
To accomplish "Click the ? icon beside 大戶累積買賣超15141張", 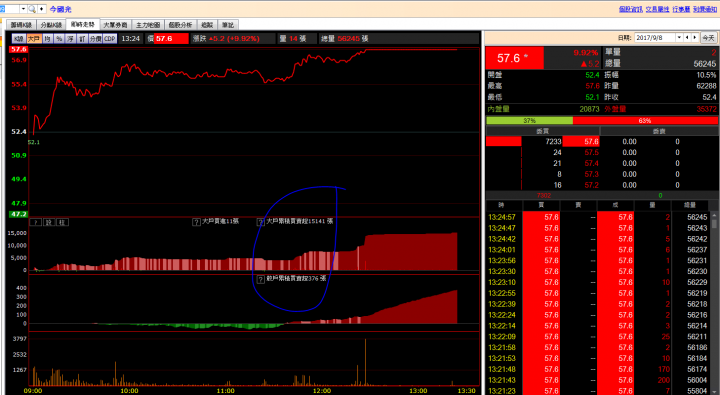I will pyautogui.click(x=260, y=222).
